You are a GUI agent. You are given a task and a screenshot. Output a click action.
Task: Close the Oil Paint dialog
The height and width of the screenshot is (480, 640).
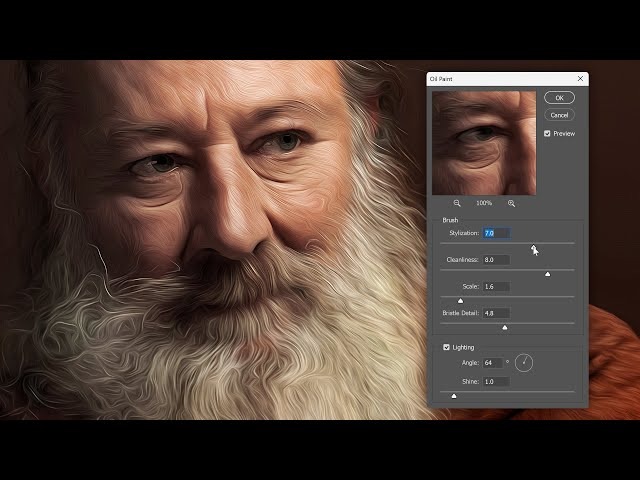(x=580, y=78)
